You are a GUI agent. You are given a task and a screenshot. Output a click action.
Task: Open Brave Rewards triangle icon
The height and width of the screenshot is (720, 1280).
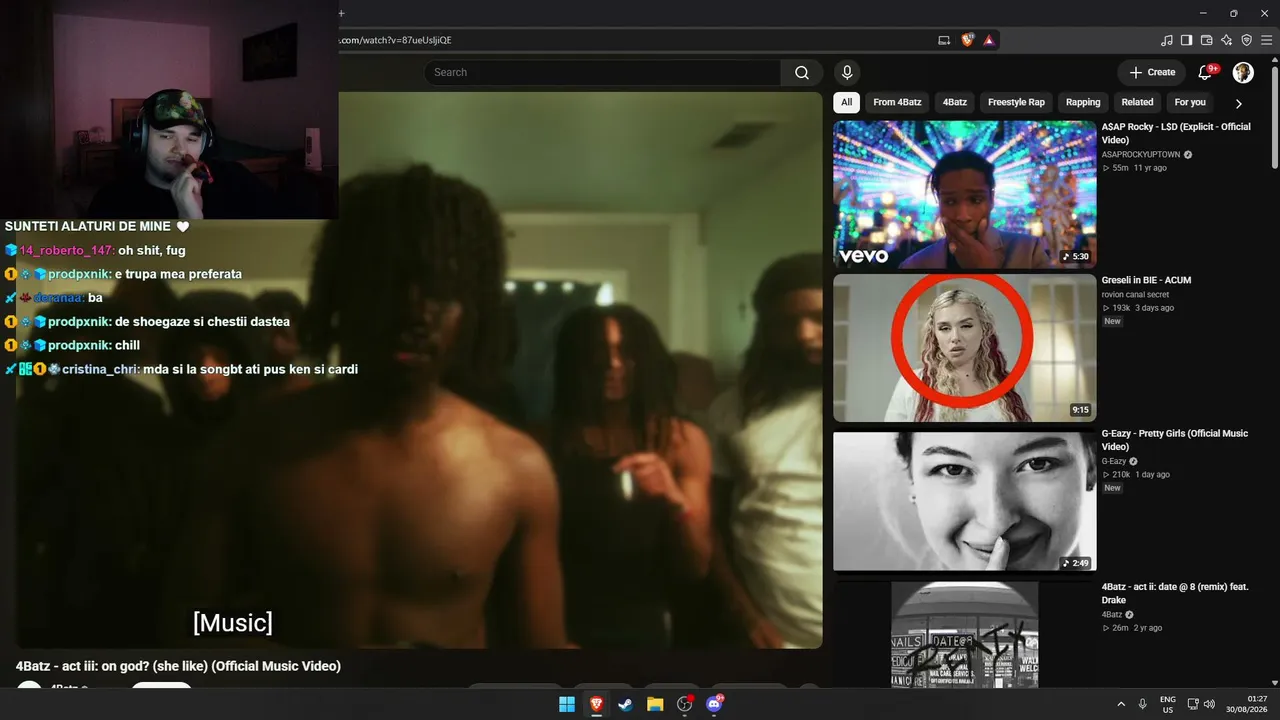point(988,40)
